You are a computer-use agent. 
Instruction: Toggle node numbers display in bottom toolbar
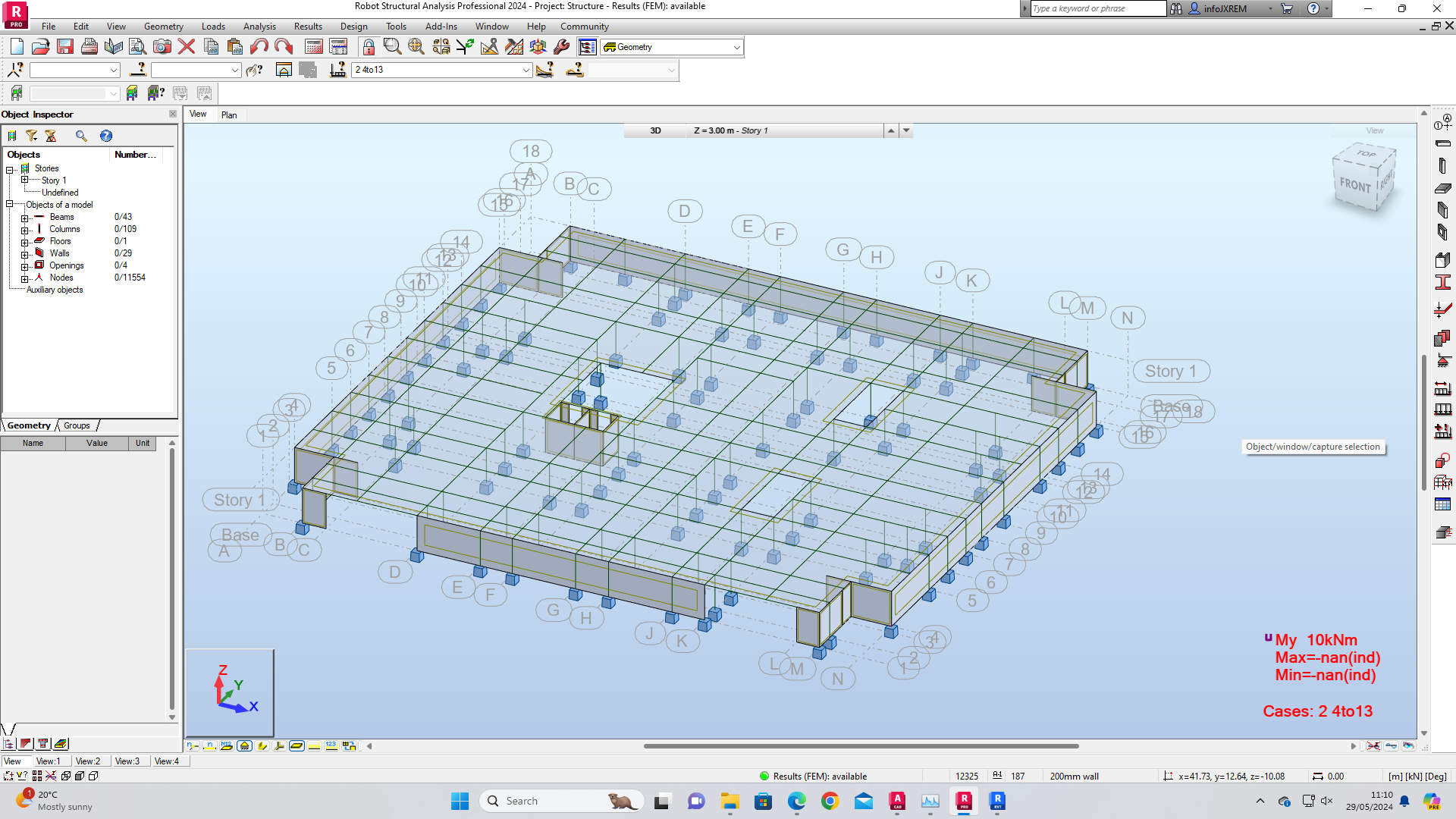[x=193, y=745]
